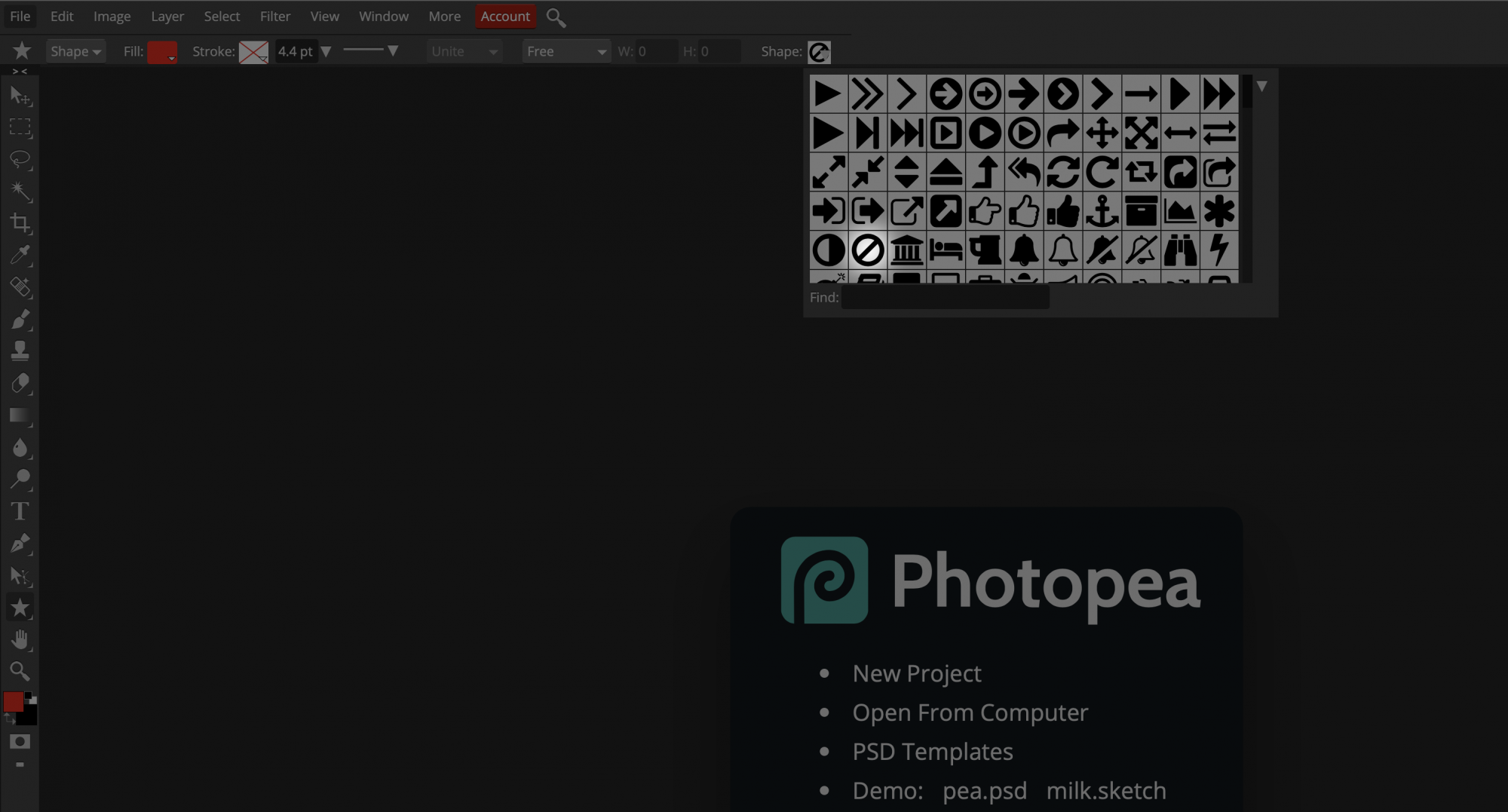Image resolution: width=1508 pixels, height=812 pixels.
Task: Select the Move tool
Action: coord(20,96)
